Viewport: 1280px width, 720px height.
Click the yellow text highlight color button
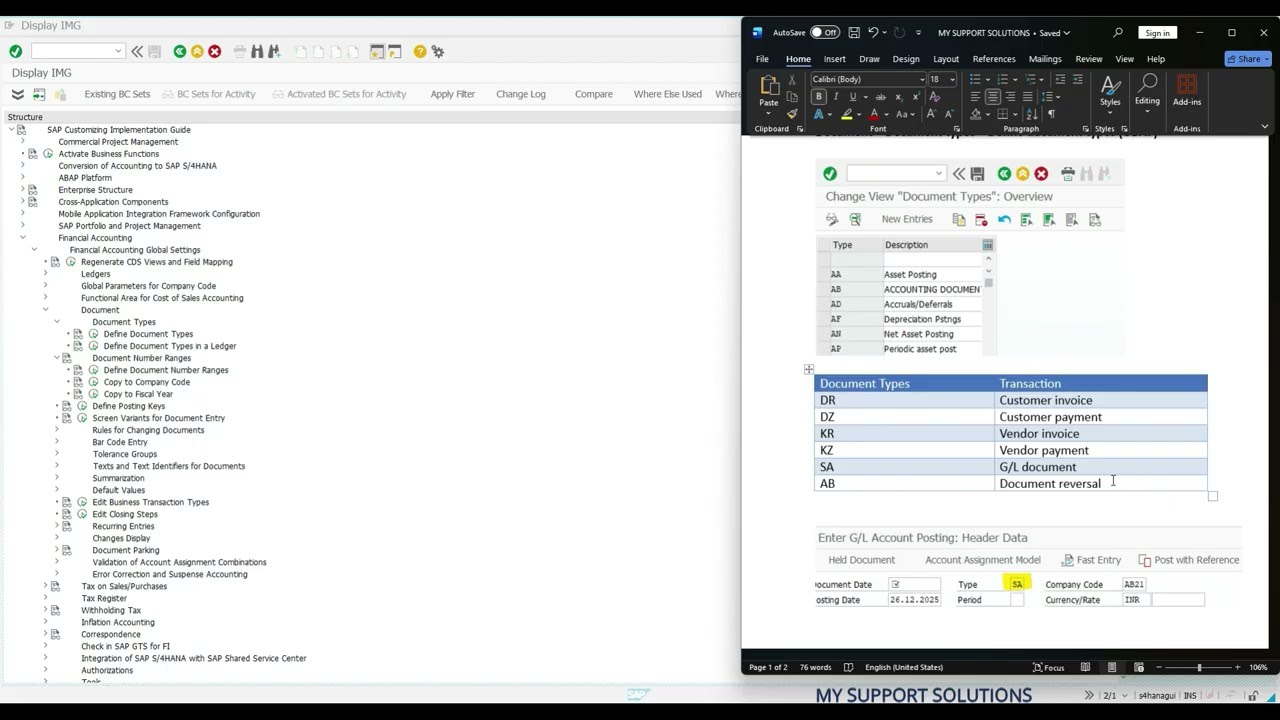tap(846, 114)
